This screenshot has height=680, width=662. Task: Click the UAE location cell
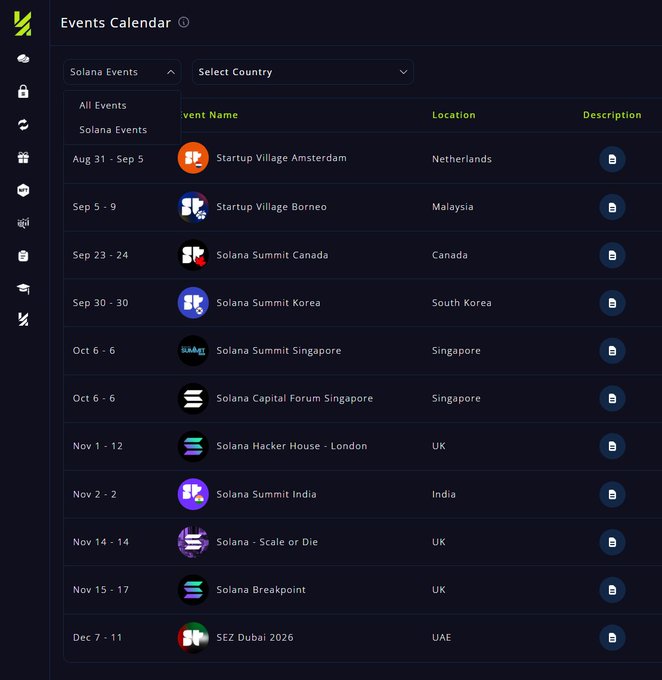point(442,638)
